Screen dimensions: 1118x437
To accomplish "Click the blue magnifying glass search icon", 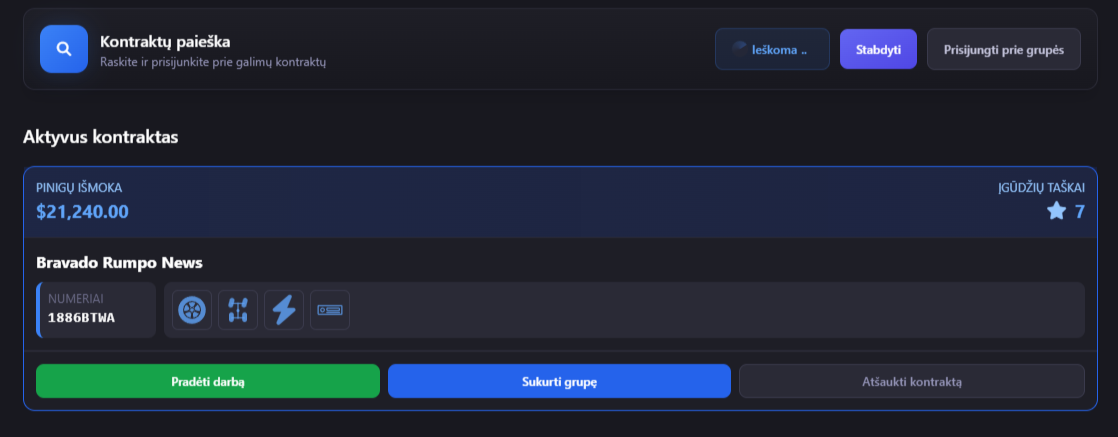I will click(x=64, y=49).
